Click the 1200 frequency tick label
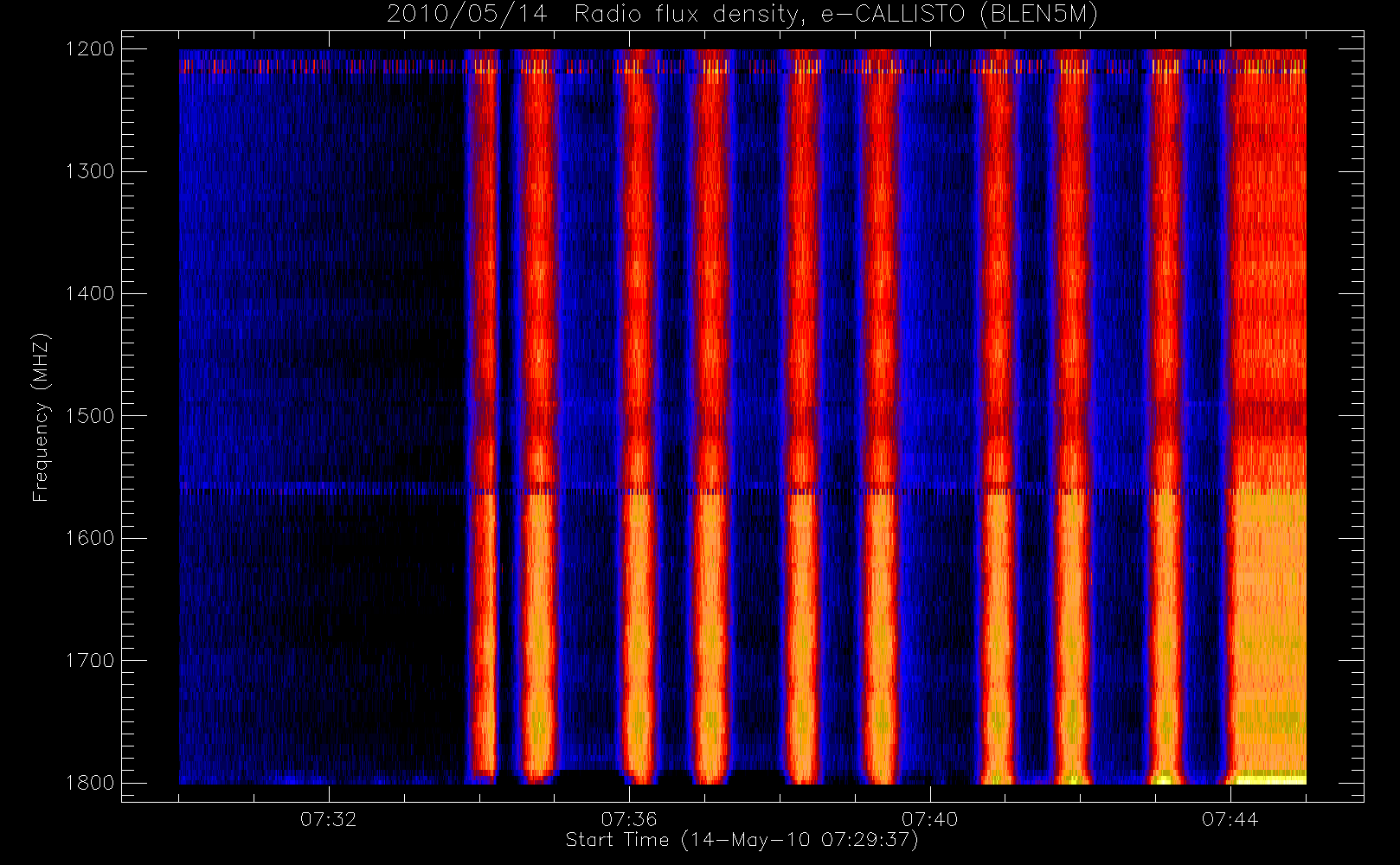Image resolution: width=1400 pixels, height=865 pixels. point(89,49)
